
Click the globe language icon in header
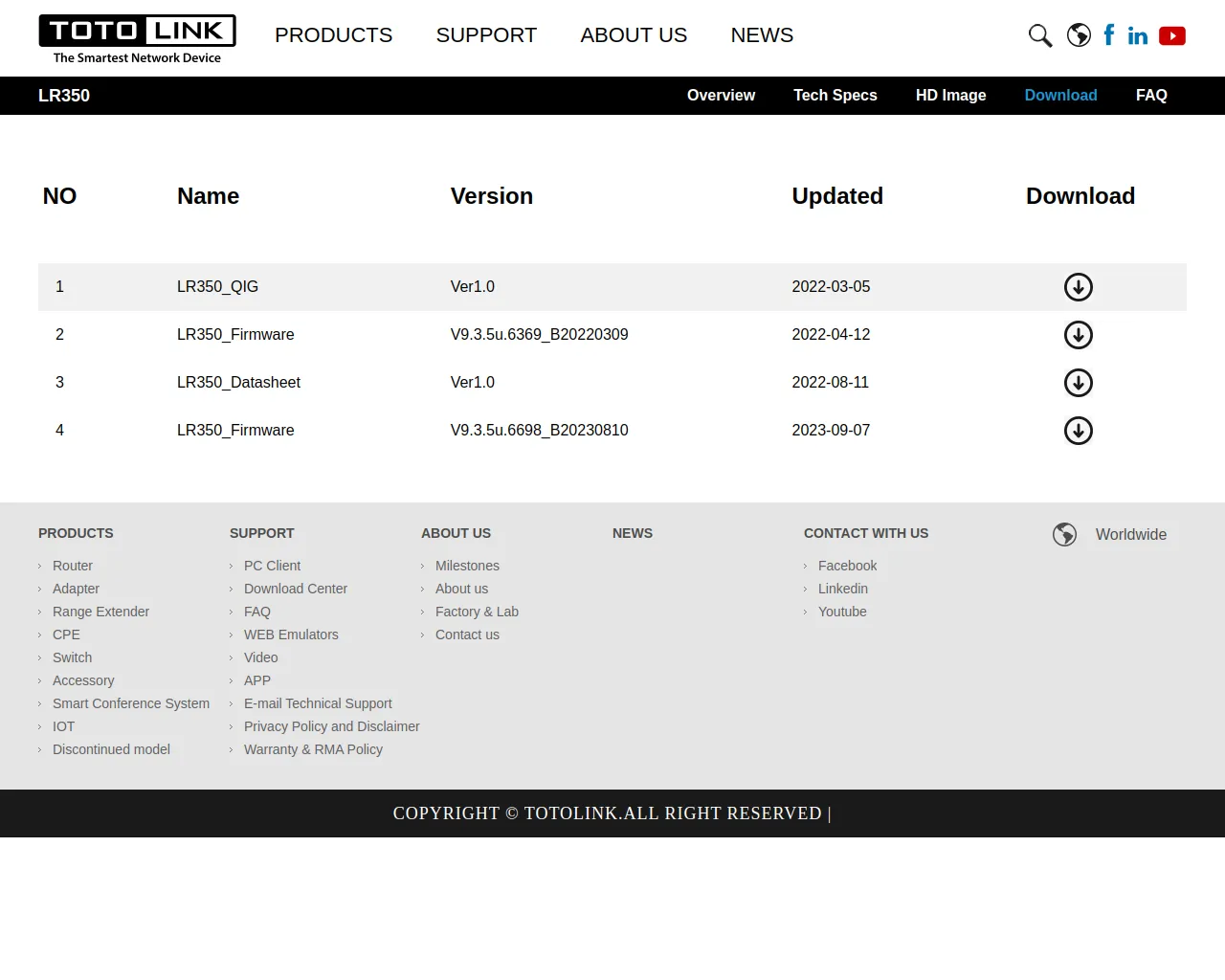pyautogui.click(x=1079, y=35)
